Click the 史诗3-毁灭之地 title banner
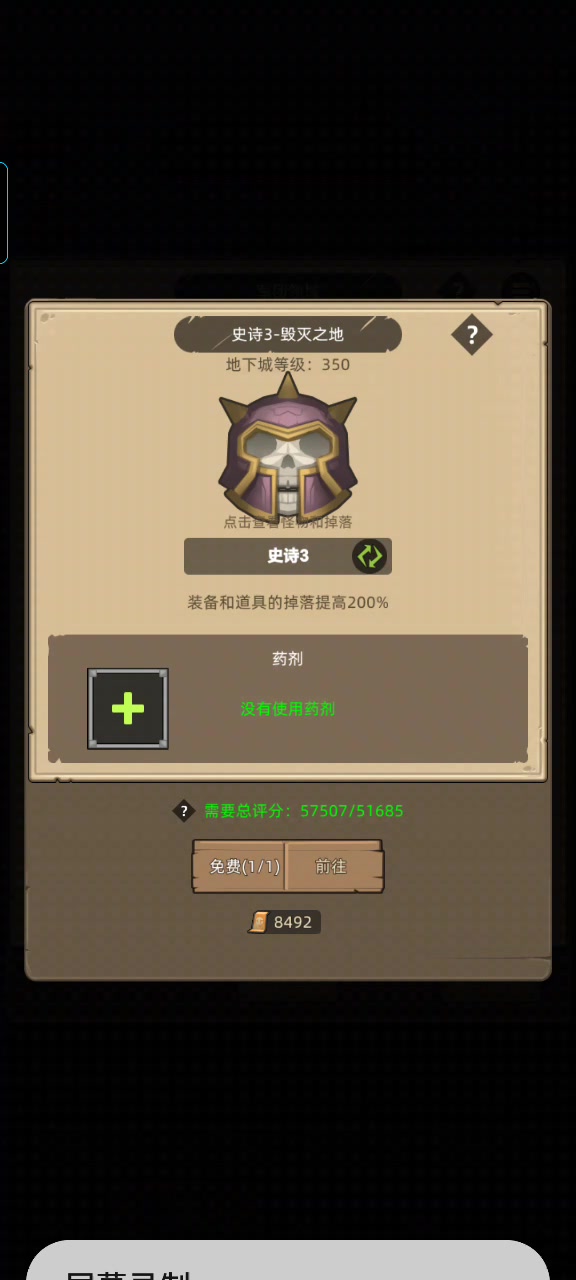The width and height of the screenshot is (576, 1280). 288,334
